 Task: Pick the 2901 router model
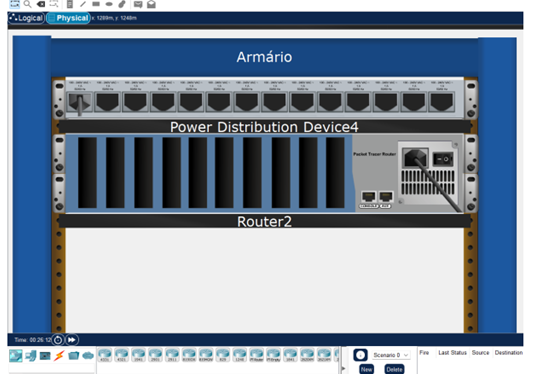pos(155,355)
